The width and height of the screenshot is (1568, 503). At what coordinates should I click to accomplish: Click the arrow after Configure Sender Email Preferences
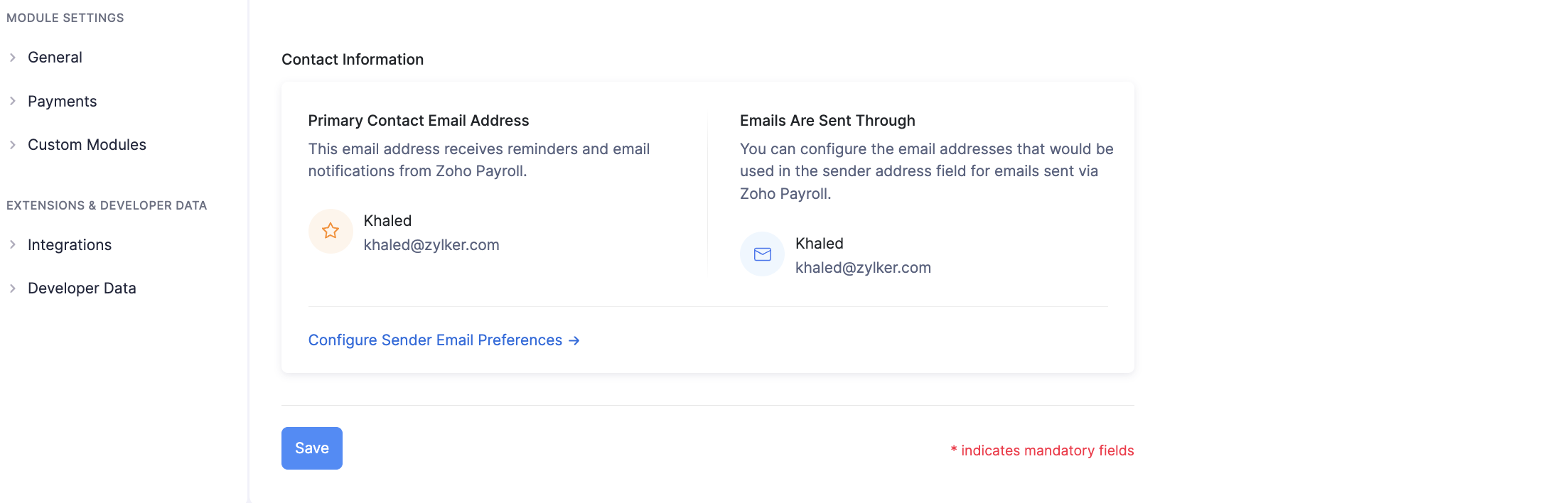[x=574, y=341]
